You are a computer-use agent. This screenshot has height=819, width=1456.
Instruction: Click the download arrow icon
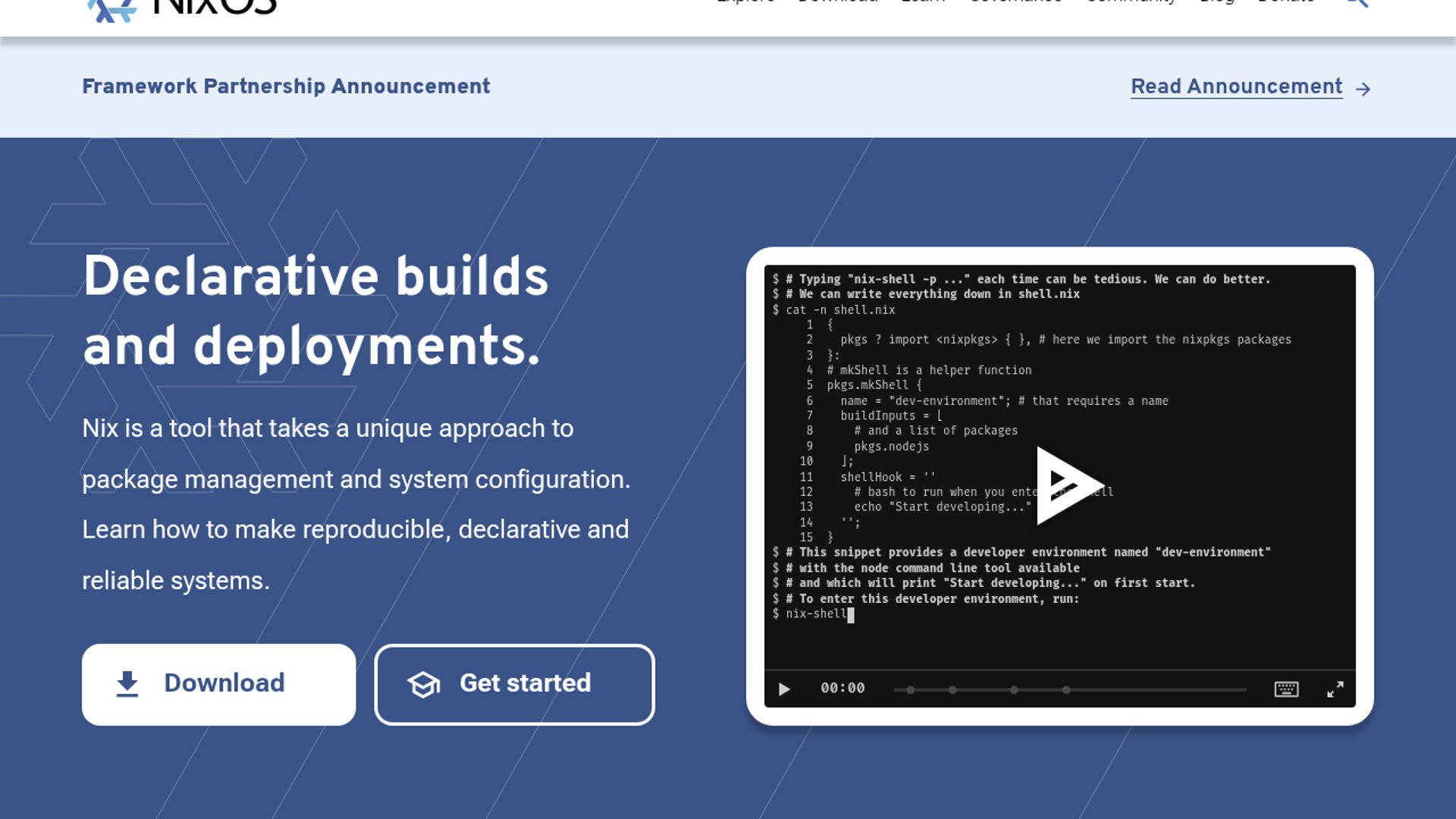(127, 684)
